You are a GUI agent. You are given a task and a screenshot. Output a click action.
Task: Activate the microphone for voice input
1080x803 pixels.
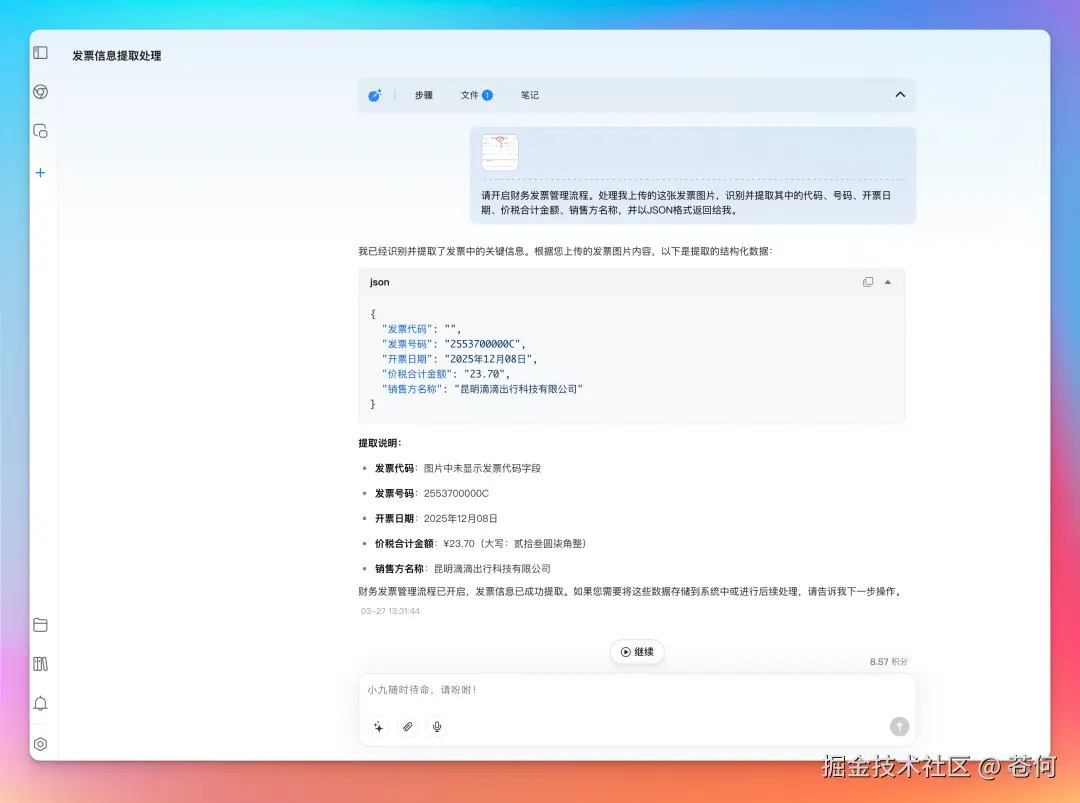(x=436, y=727)
